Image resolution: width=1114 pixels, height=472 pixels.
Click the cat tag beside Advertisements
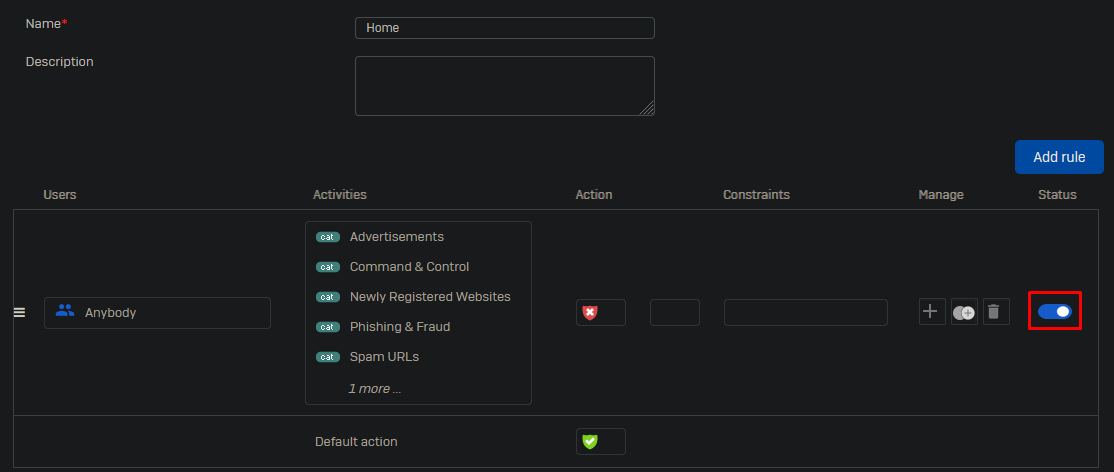coord(328,237)
